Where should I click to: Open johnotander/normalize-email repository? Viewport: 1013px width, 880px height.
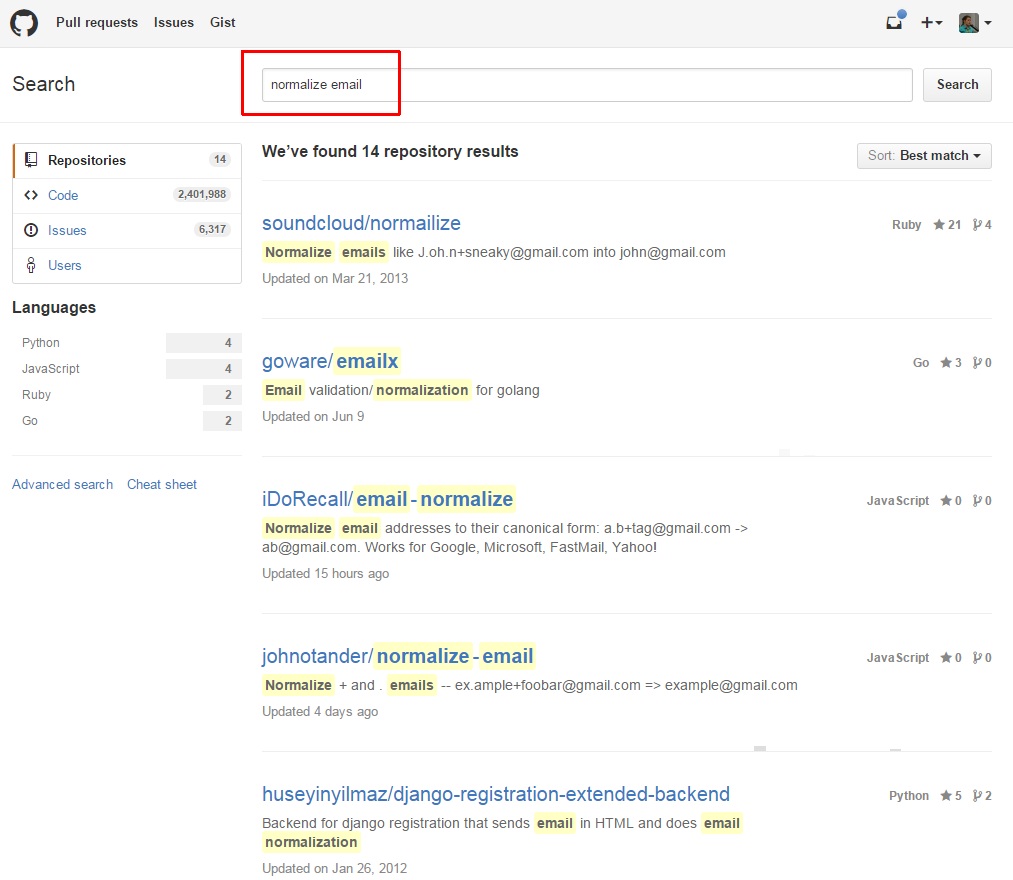coord(398,656)
